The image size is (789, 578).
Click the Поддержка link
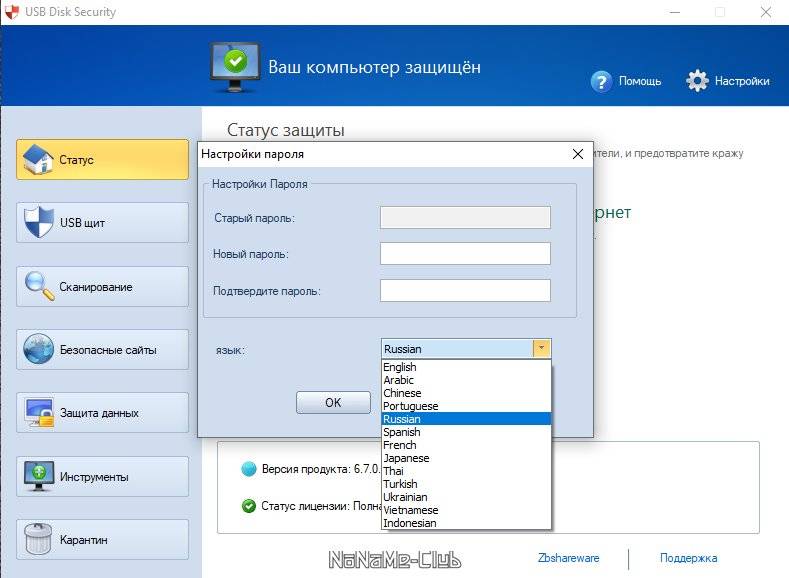688,558
